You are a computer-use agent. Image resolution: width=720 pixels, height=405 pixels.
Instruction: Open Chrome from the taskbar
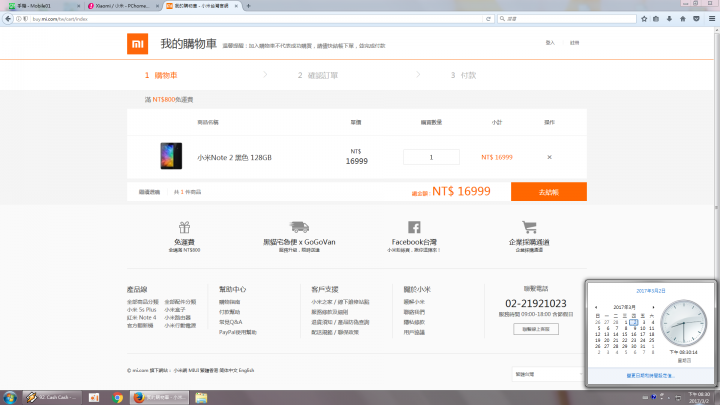(118, 398)
